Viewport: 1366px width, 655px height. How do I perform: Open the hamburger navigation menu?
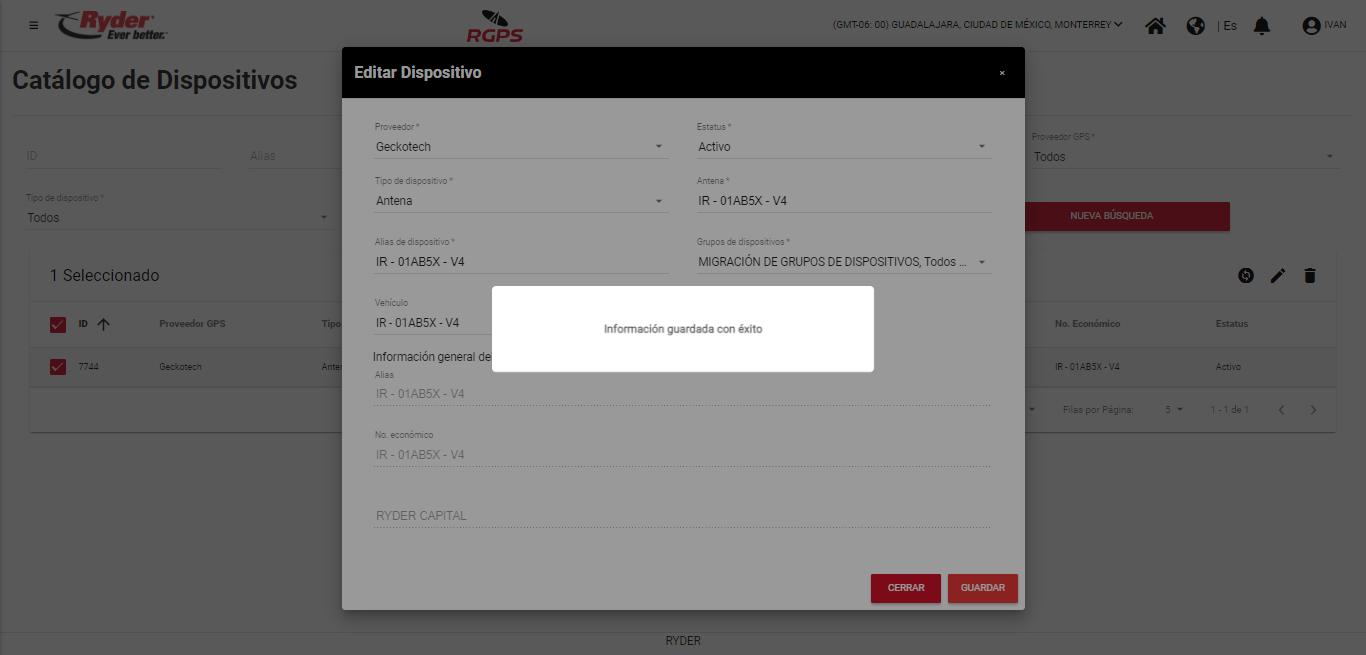pyautogui.click(x=34, y=25)
